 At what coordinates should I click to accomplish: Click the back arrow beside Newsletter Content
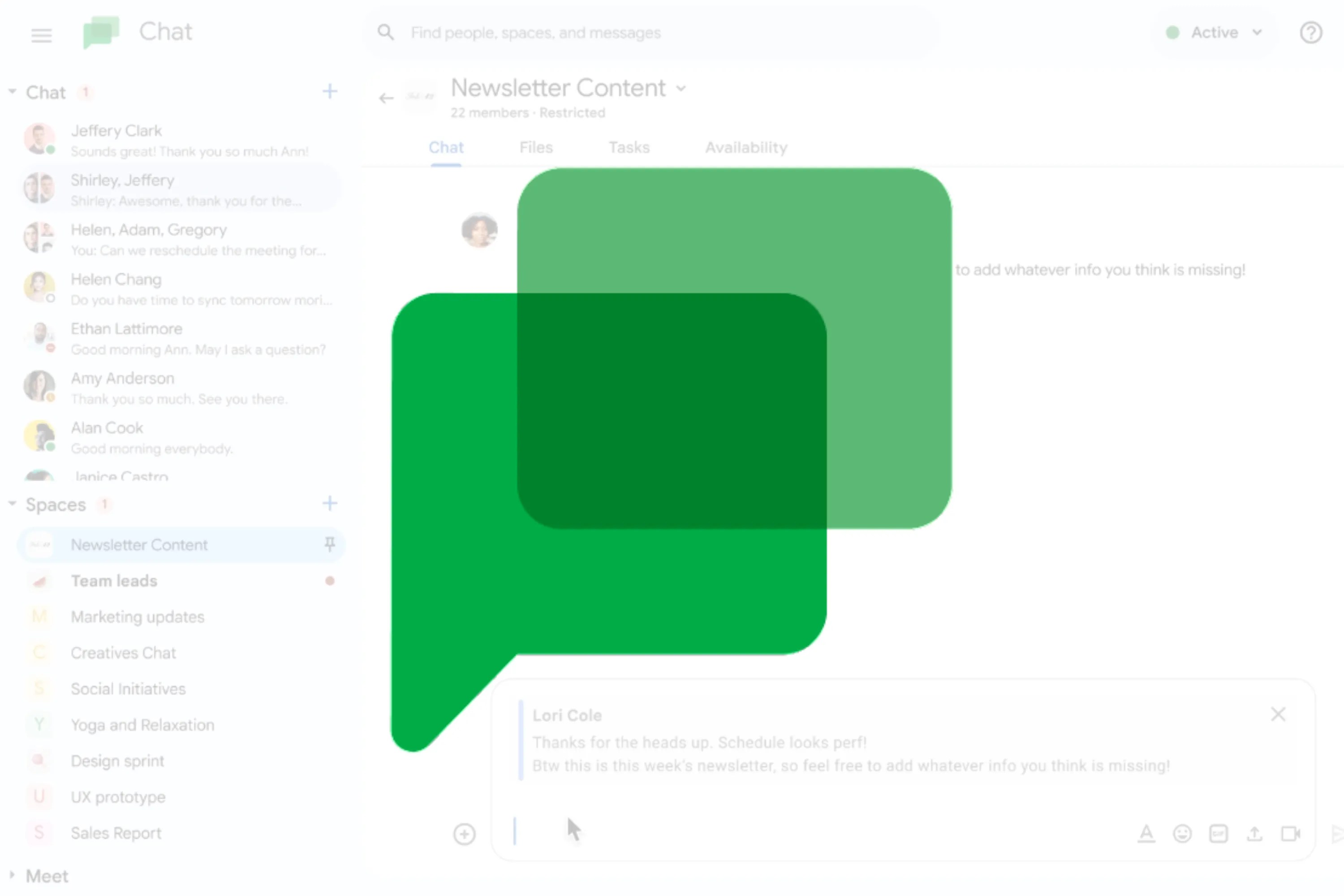(x=386, y=98)
